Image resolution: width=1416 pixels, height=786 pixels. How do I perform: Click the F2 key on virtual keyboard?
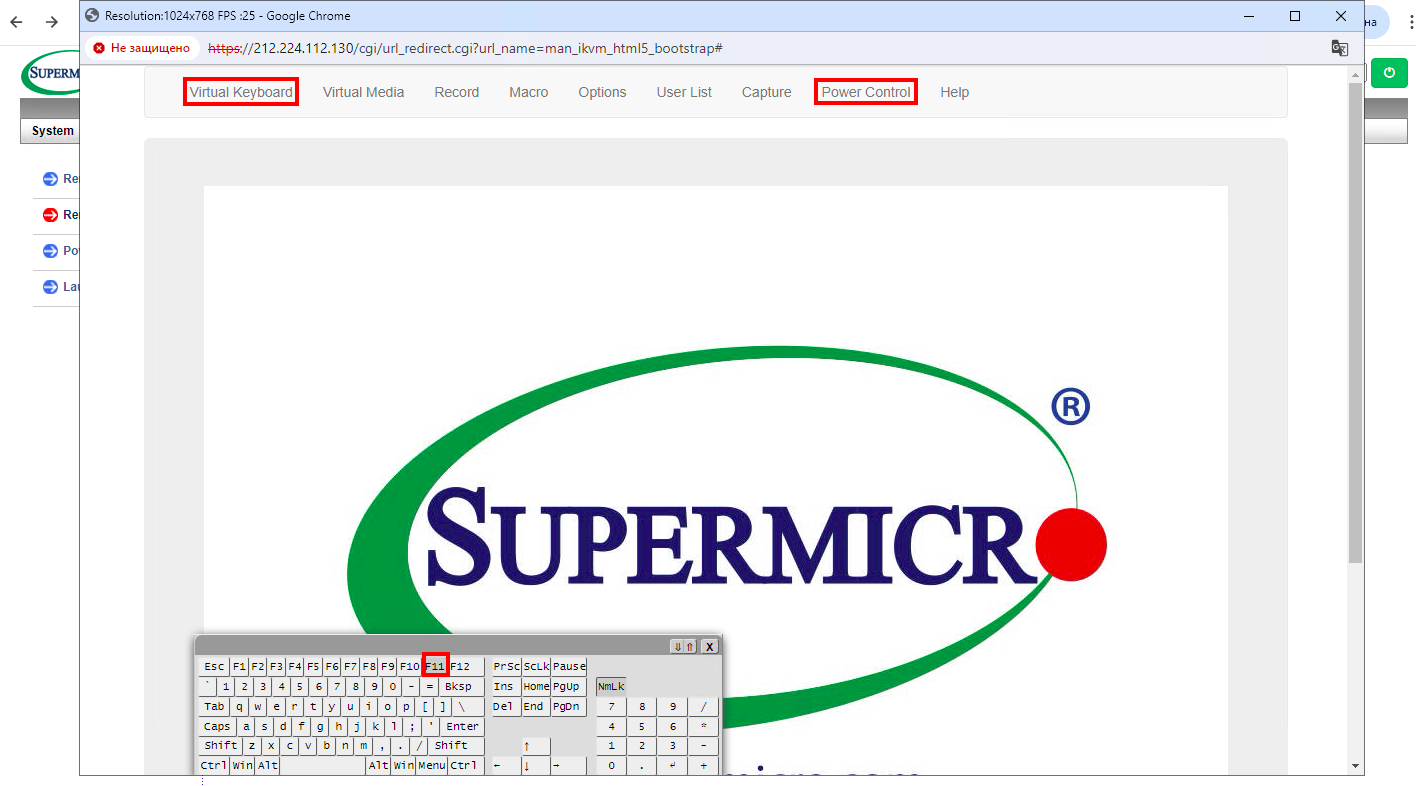point(258,666)
